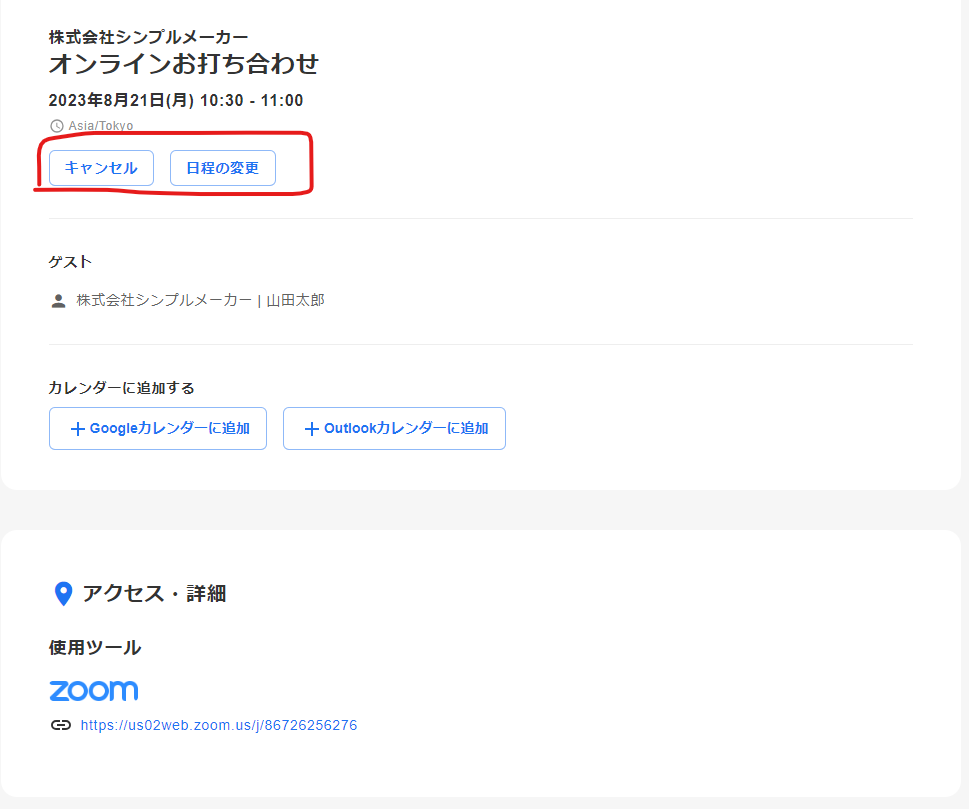
Task: Click the ゲスト section label
Action: click(x=70, y=262)
